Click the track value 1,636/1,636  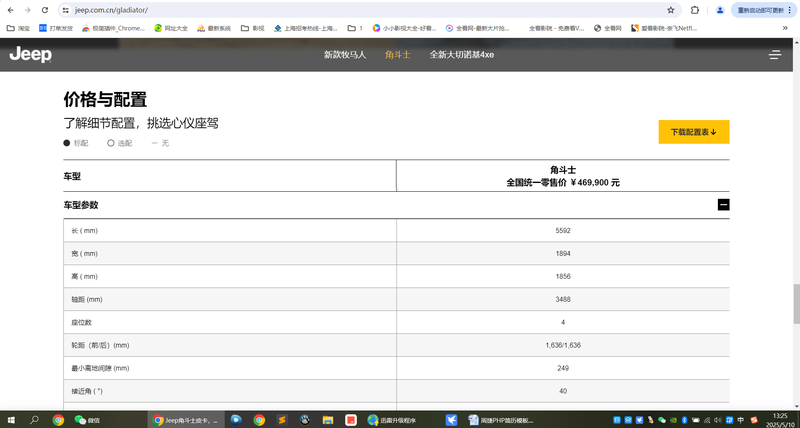(563, 345)
